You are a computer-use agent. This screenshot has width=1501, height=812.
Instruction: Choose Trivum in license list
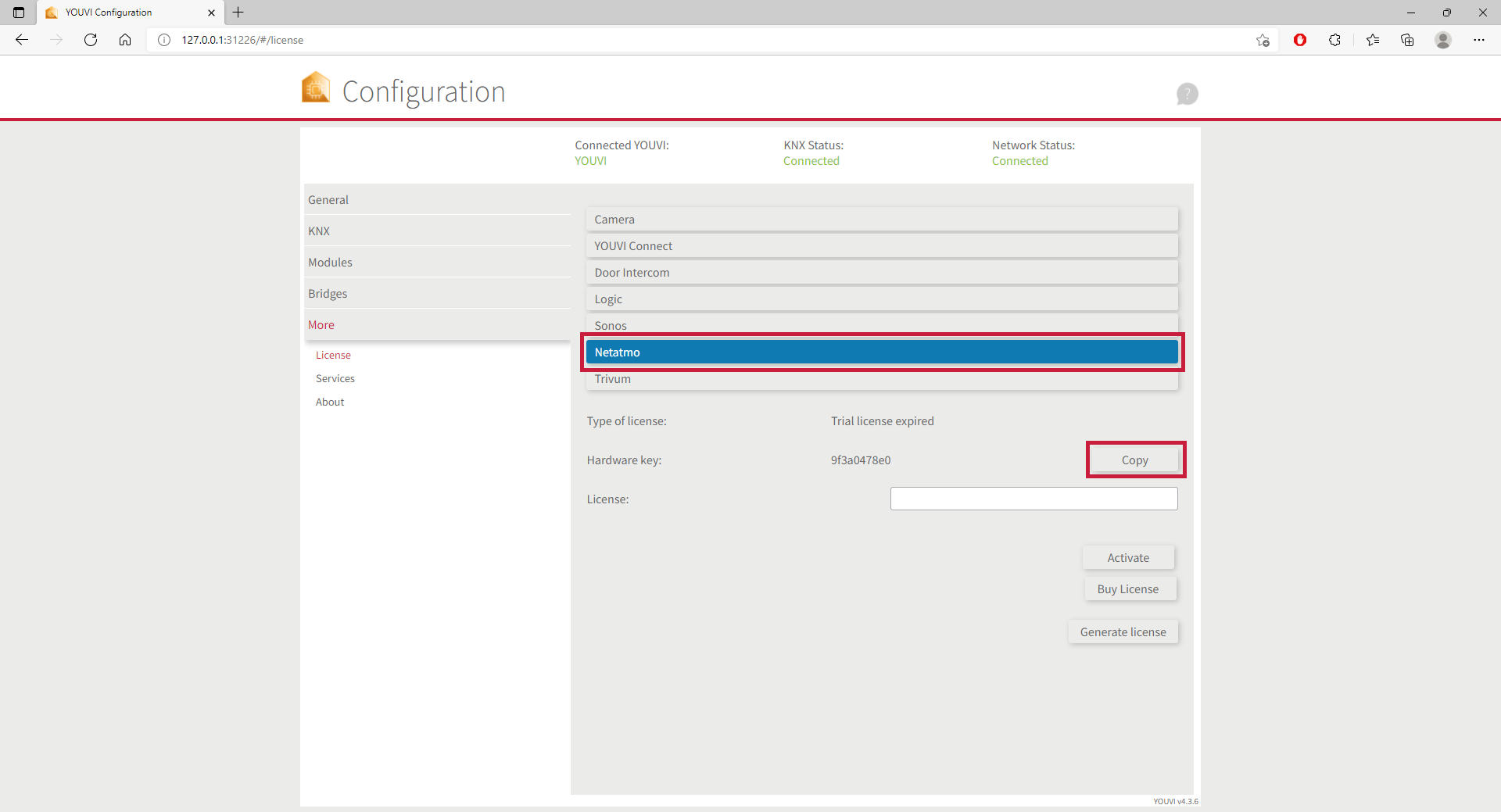coord(882,380)
